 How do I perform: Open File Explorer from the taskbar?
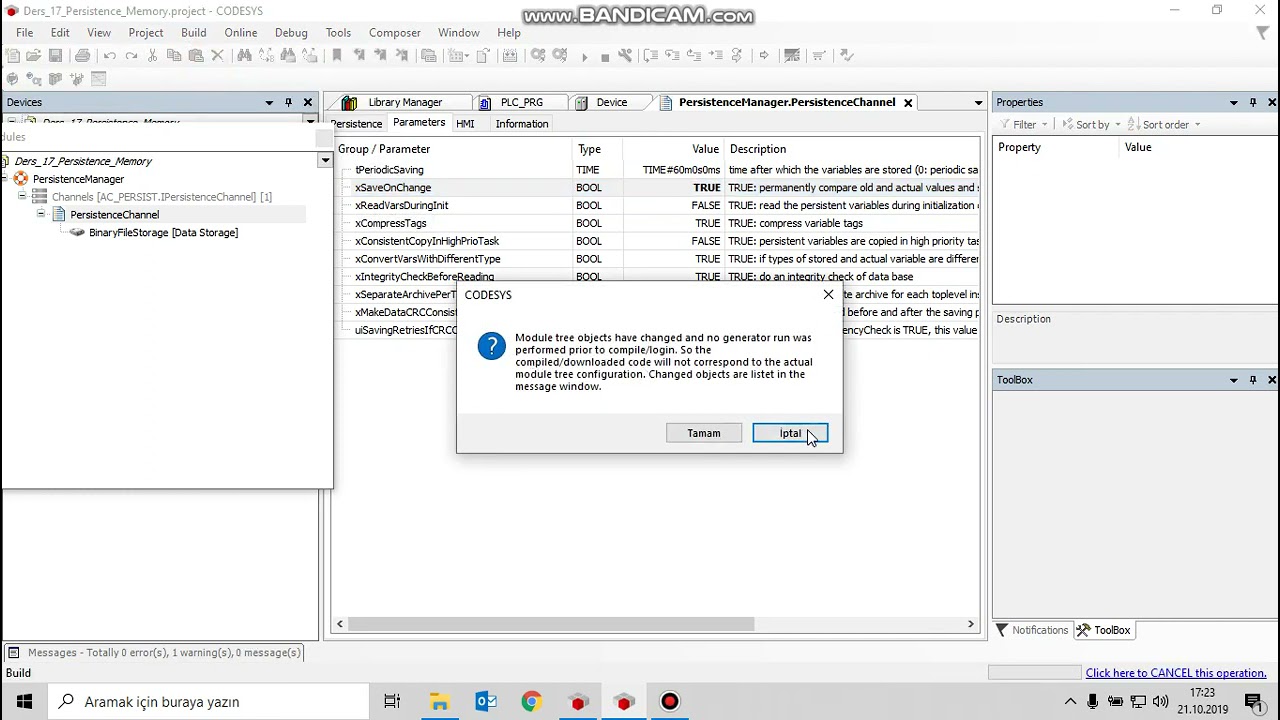pyautogui.click(x=439, y=702)
